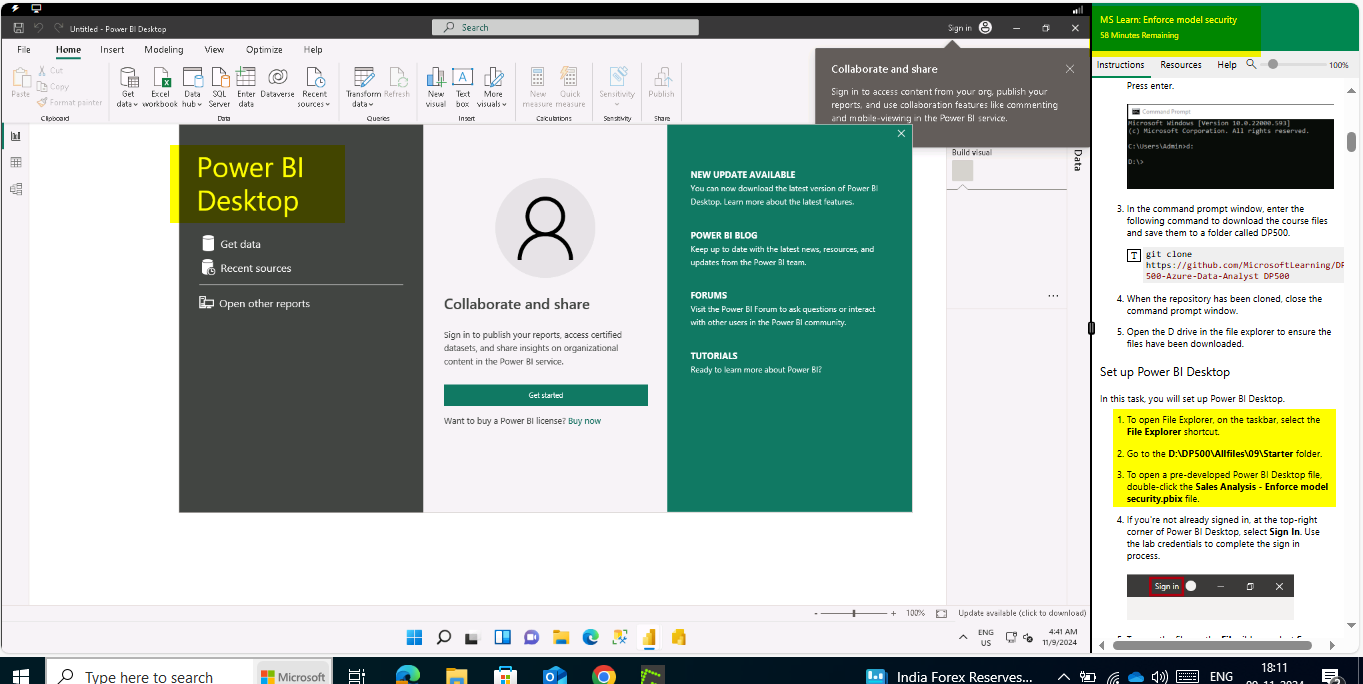Switch to the Modeling ribbon tab
Screen dimensions: 1363x684
click(164, 49)
